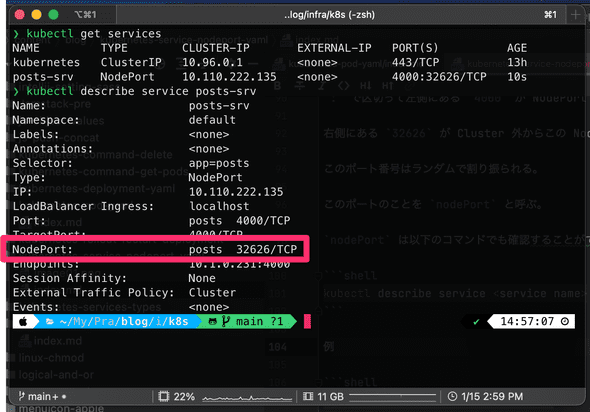This screenshot has height=412, width=590.
Task: Click the CPU usage sparkline graph
Action: click(x=247, y=397)
